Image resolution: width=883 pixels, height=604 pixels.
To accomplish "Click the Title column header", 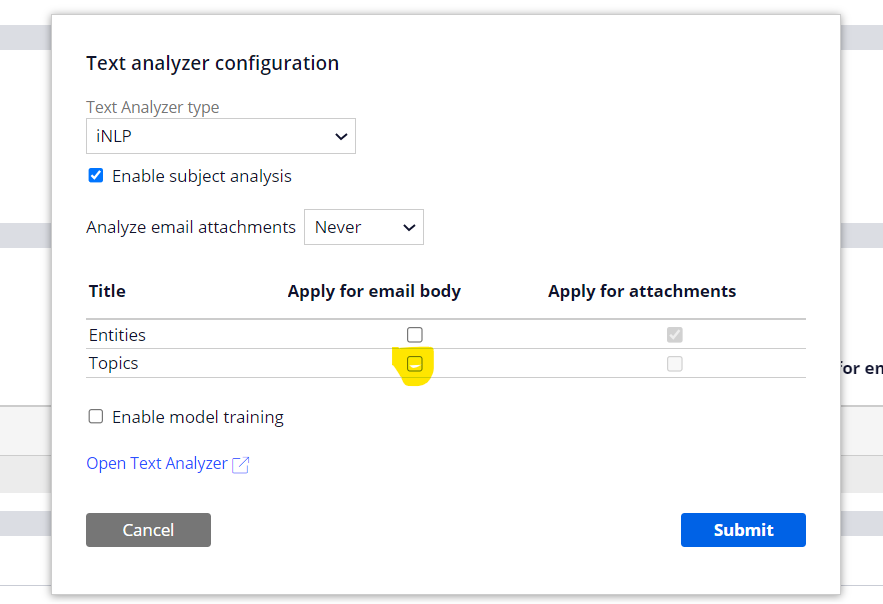I will [106, 291].
